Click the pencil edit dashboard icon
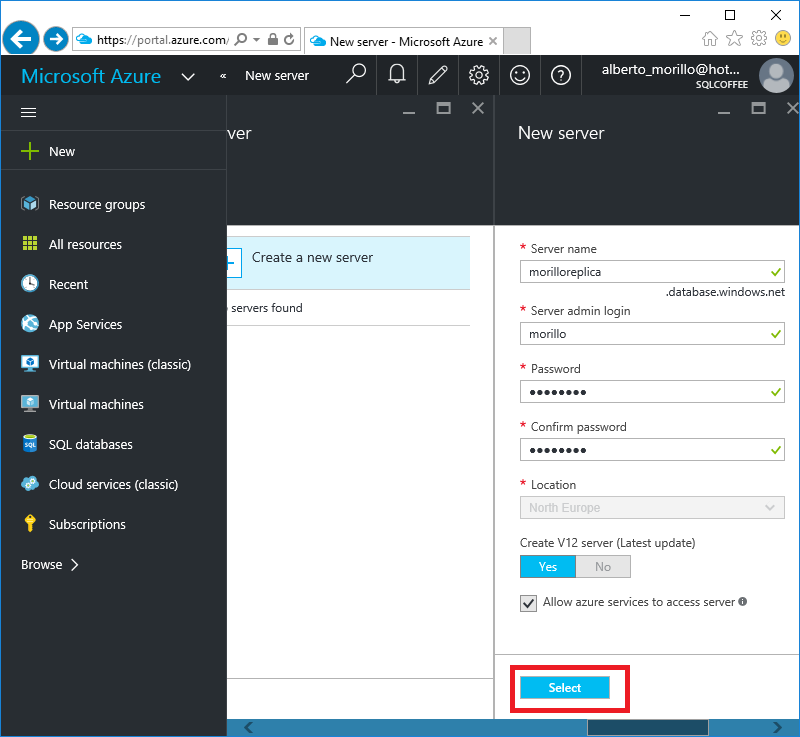Viewport: 800px width, 737px height. pyautogui.click(x=438, y=75)
